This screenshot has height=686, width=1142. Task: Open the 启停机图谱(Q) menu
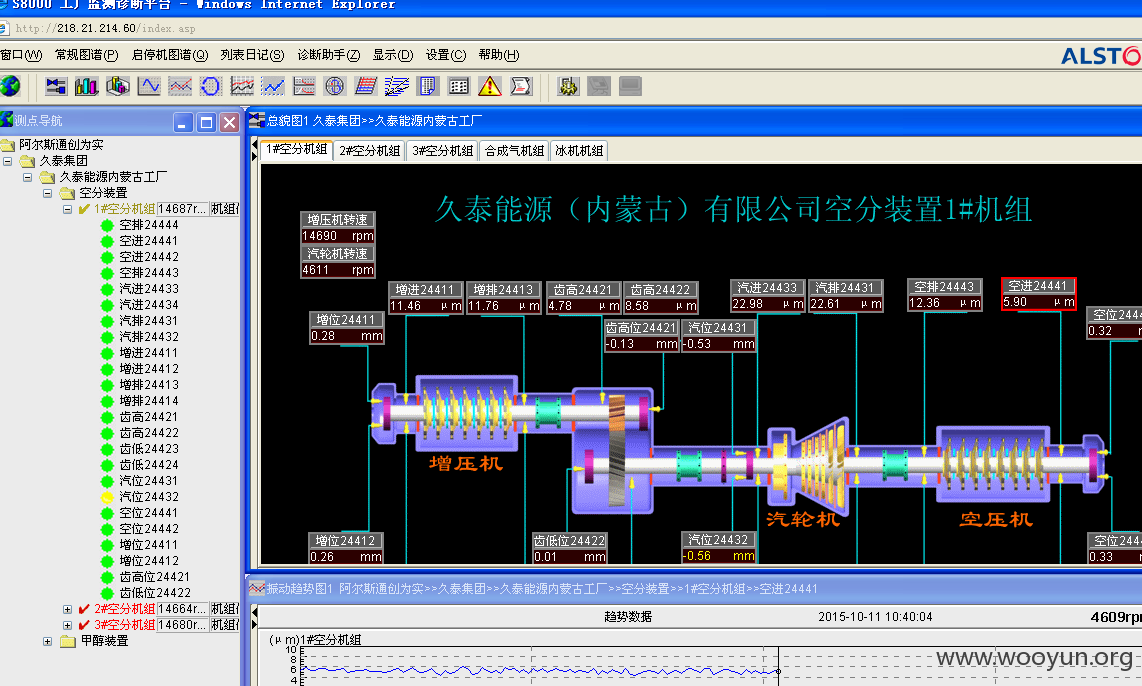point(170,55)
